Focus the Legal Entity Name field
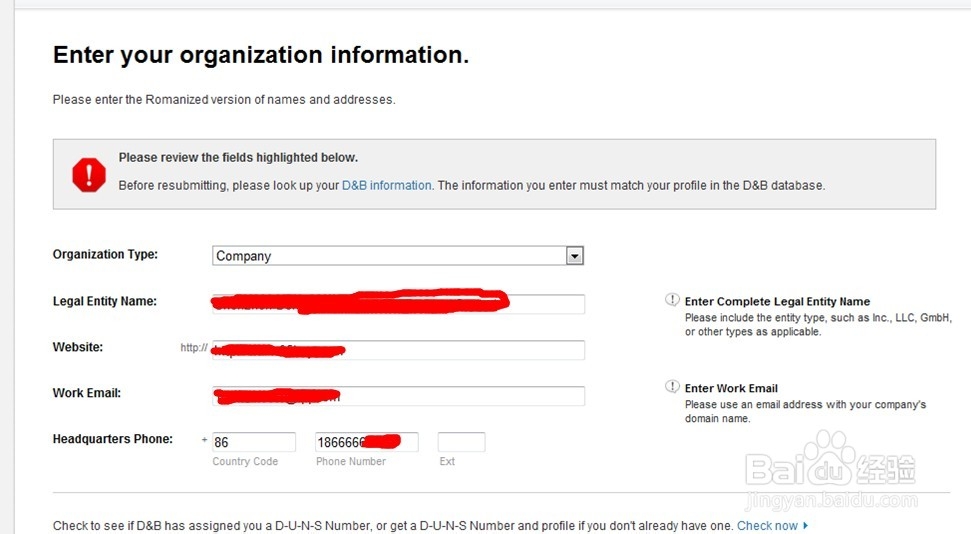The height and width of the screenshot is (534, 971). (x=398, y=304)
